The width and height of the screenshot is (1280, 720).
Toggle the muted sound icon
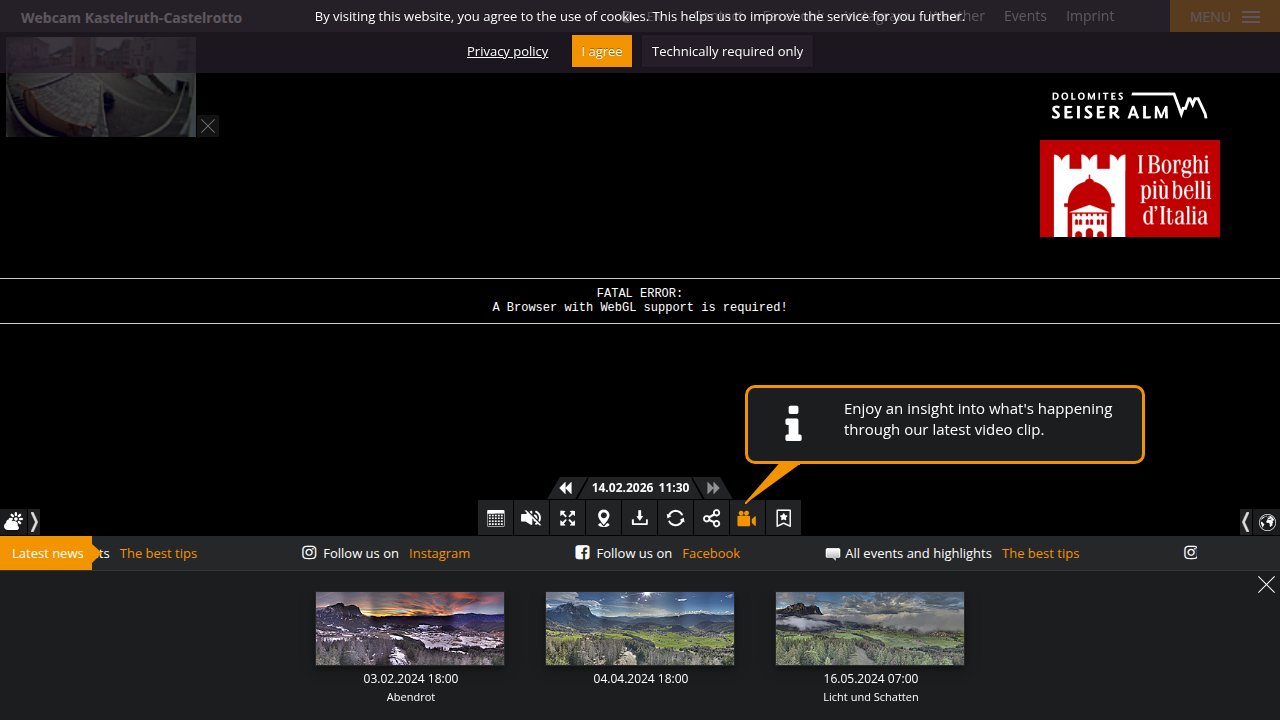[532, 518]
